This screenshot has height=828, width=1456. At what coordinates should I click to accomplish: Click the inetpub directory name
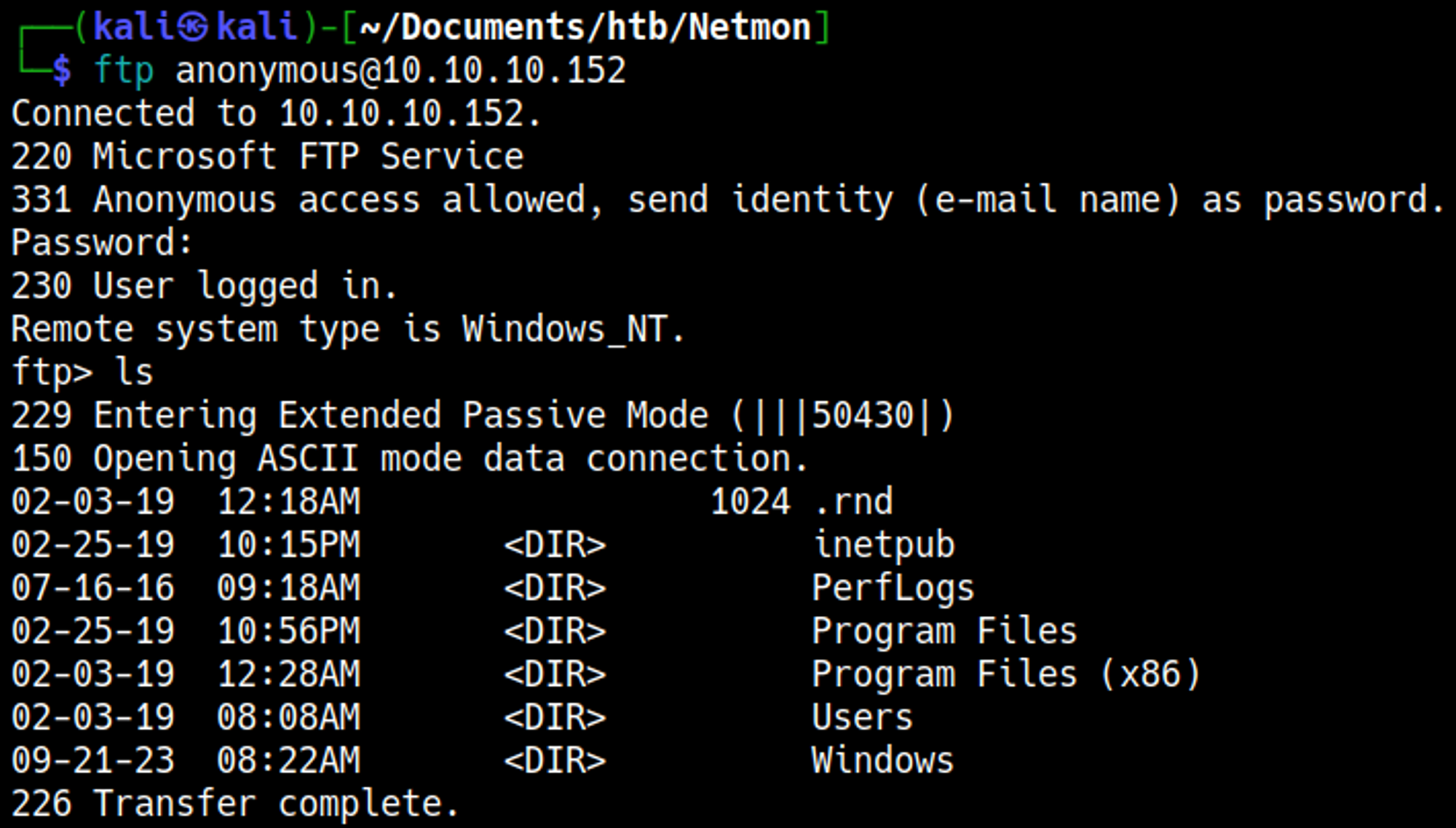(x=883, y=545)
